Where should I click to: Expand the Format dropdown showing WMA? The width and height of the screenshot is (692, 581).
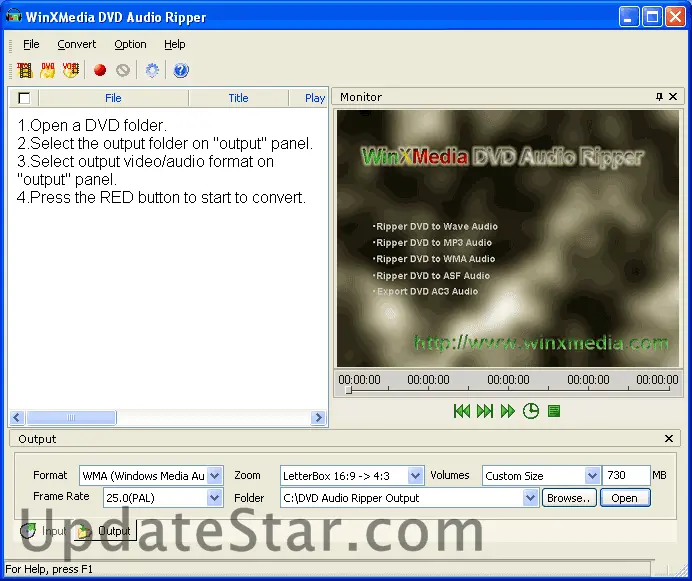(214, 476)
